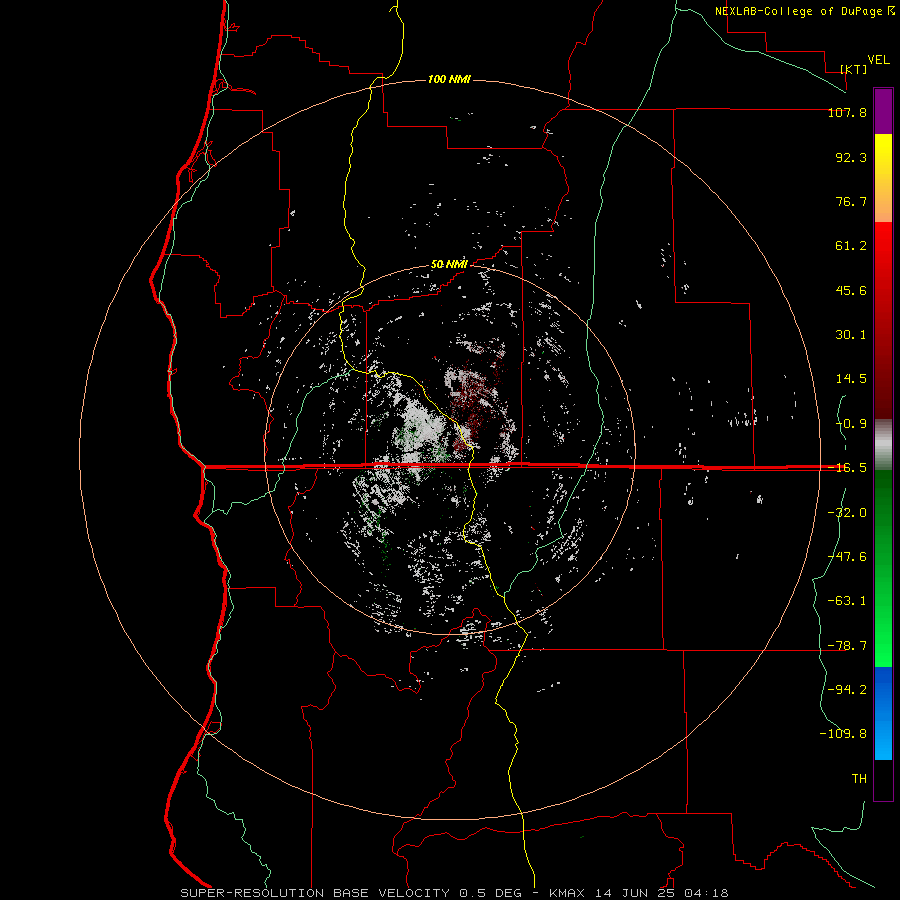900x900 pixels.
Task: Click the -78.7 scale value
Action: (847, 646)
